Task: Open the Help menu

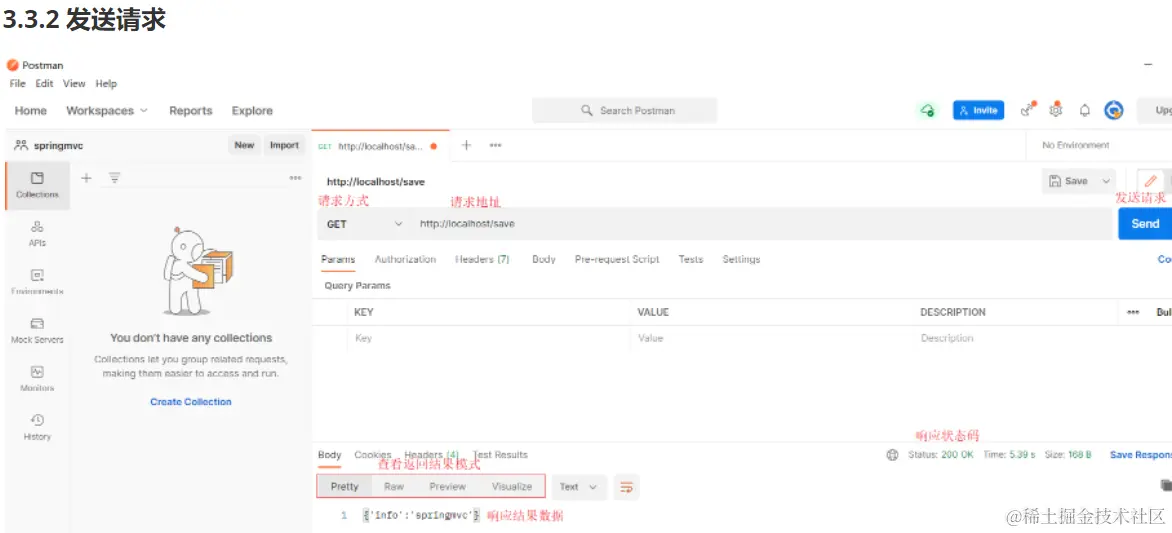Action: pyautogui.click(x=106, y=84)
